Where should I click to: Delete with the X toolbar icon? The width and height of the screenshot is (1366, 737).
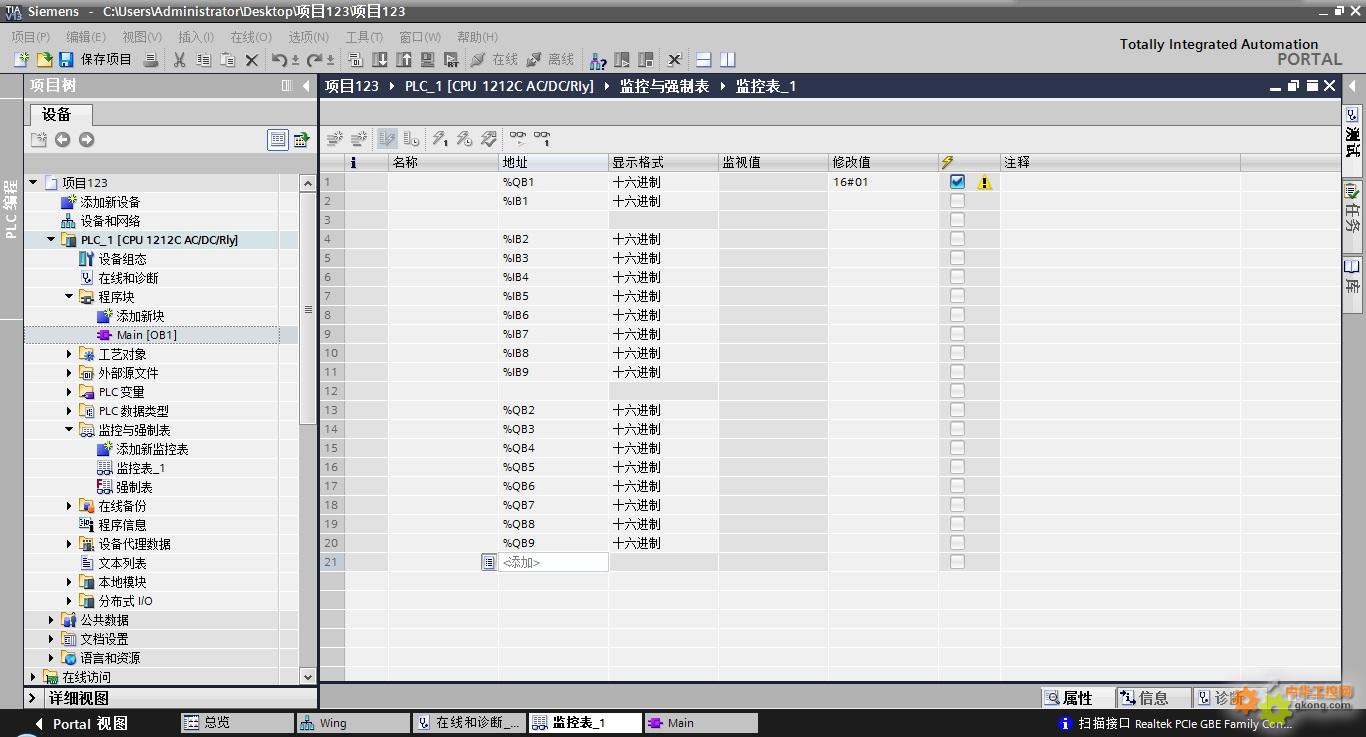click(252, 60)
